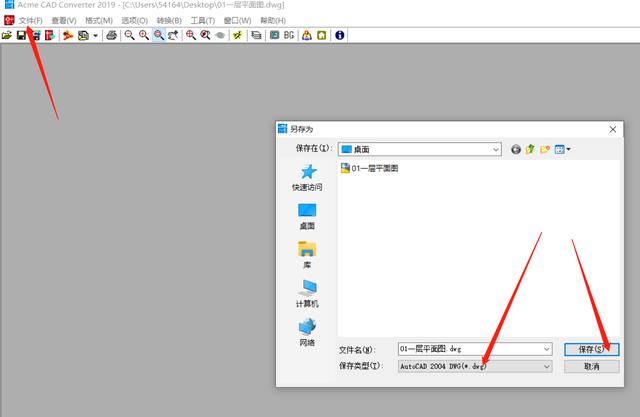Open the 选项(O) menu
640x417 pixels.
tap(134, 20)
